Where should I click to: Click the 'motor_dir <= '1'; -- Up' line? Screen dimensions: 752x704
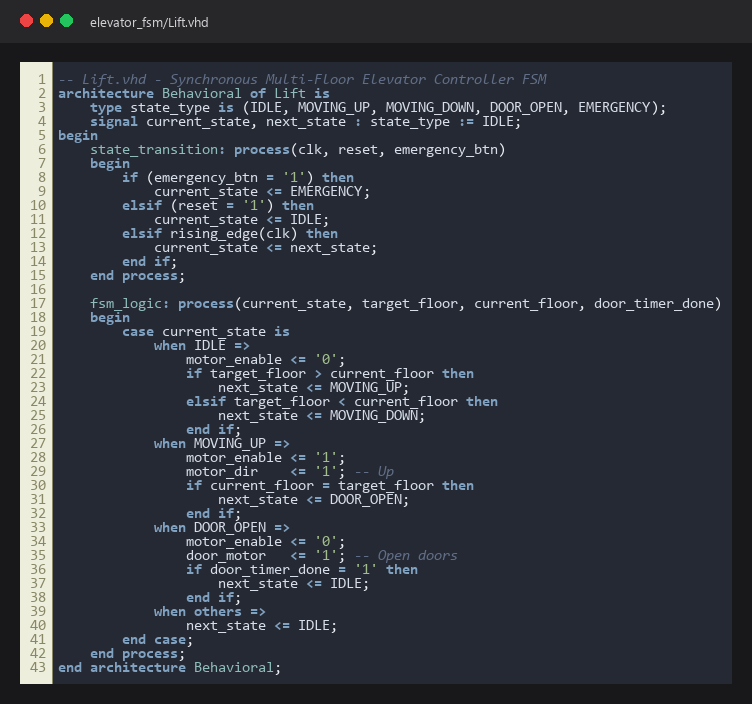point(290,471)
